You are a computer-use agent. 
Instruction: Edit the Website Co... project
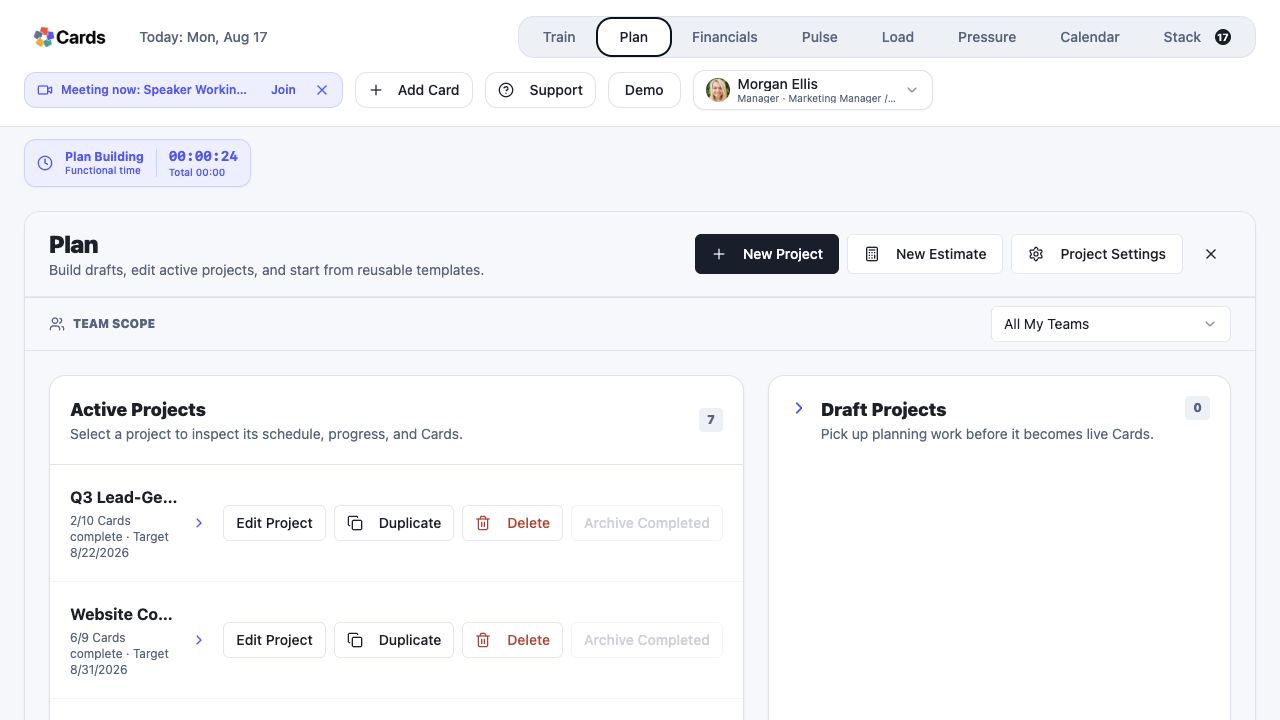point(274,640)
